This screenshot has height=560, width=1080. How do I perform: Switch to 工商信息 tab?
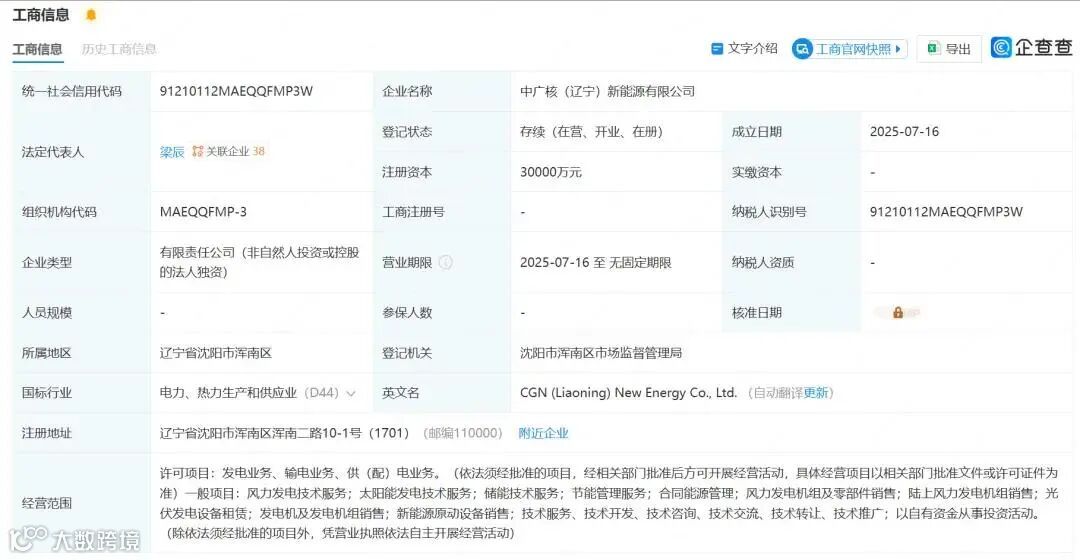(37, 50)
